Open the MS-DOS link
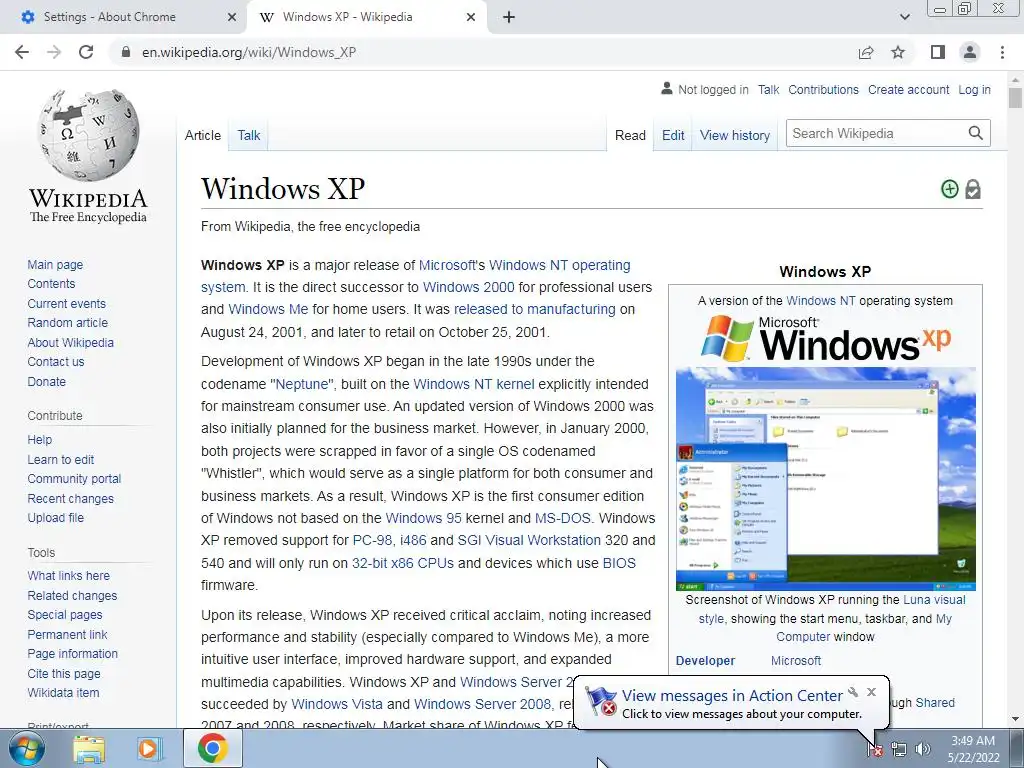Image resolution: width=1024 pixels, height=768 pixels. click(562, 518)
